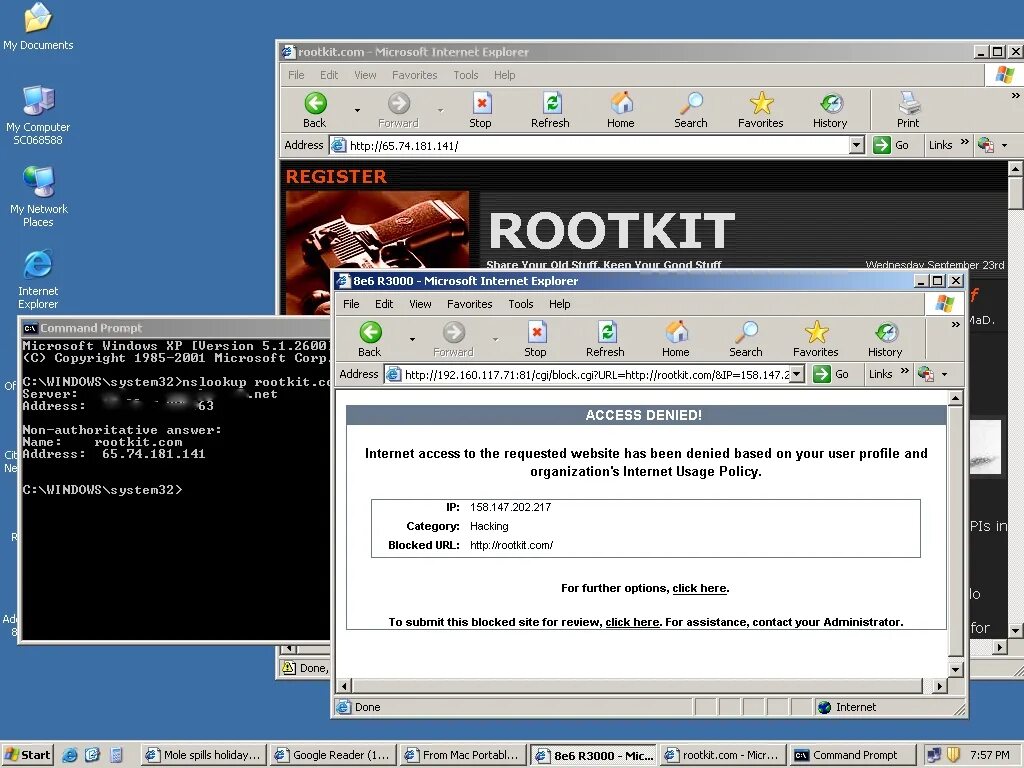
Task: Click Search in the 8e6 R3000 window
Action: point(746,340)
